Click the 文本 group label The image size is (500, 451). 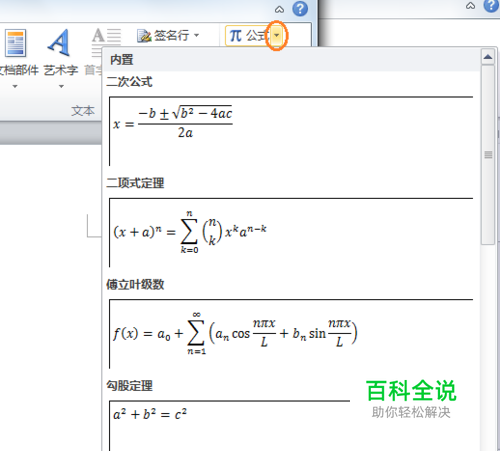(x=83, y=111)
